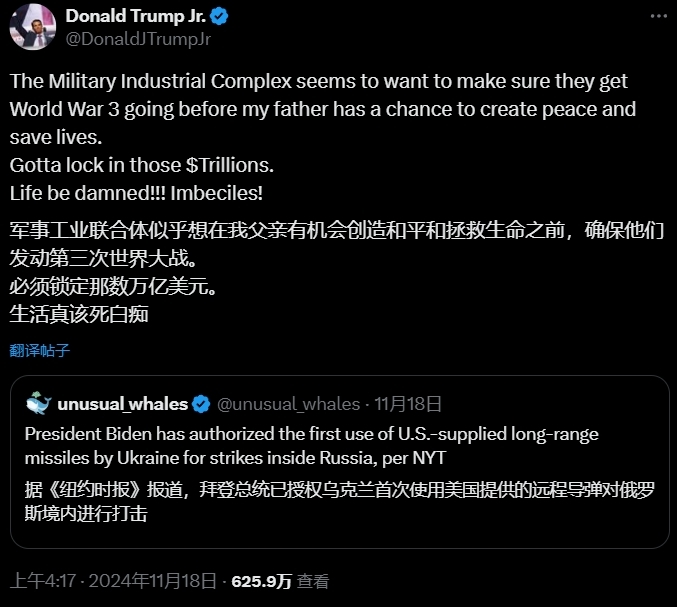Click the 翻译帖子 translate post link
The height and width of the screenshot is (607, 677).
point(40,350)
